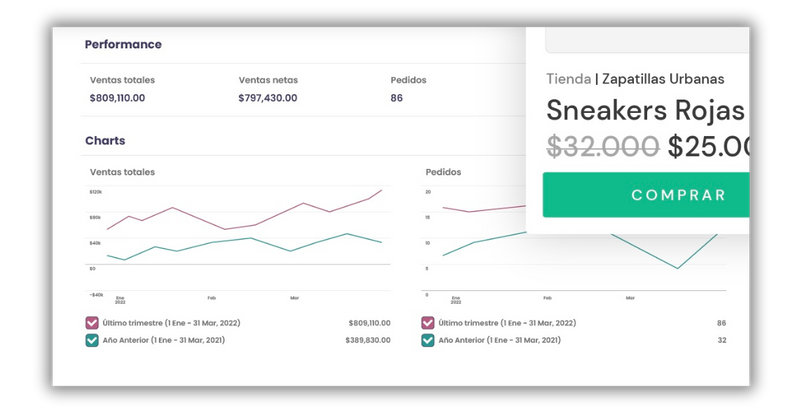
Task: Click the Sneakers Rojas product title
Action: (x=645, y=111)
